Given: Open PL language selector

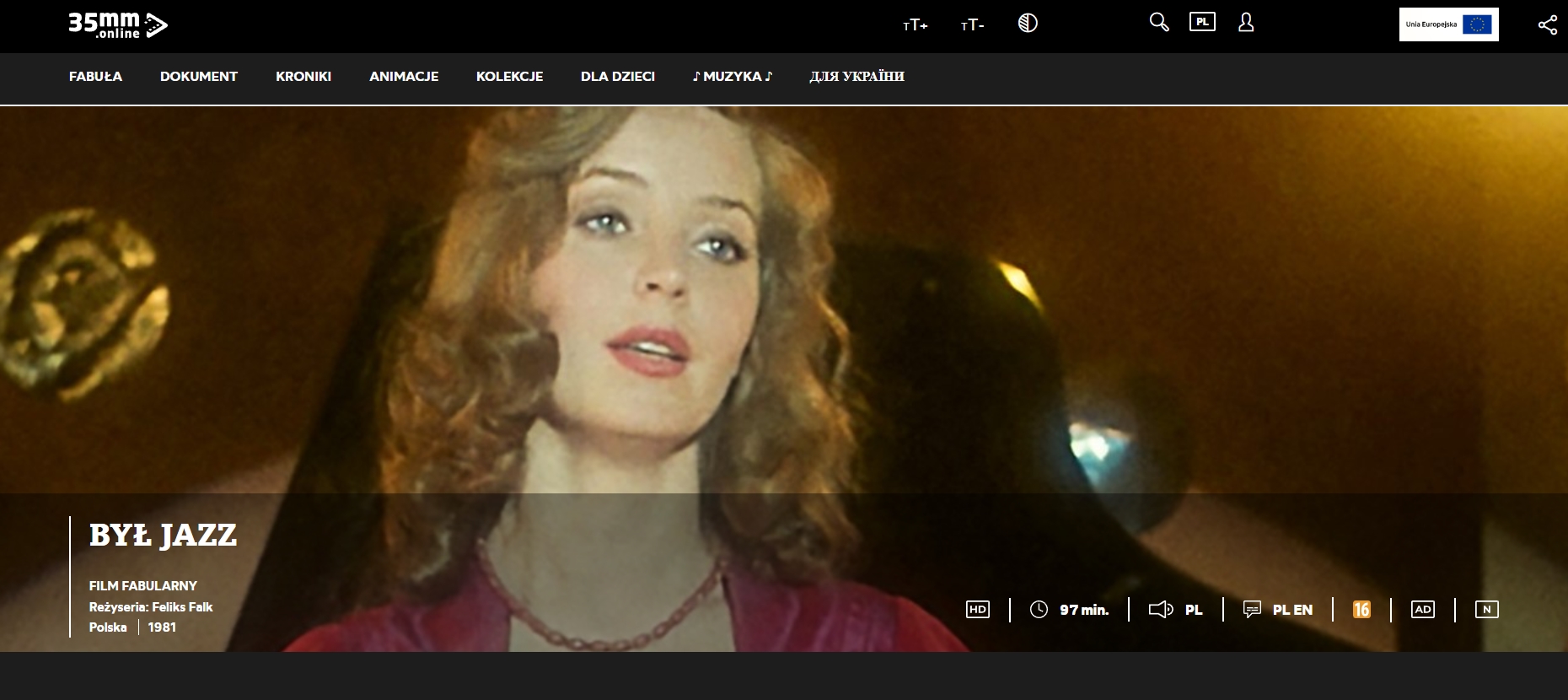Looking at the screenshot, I should pos(1202,23).
